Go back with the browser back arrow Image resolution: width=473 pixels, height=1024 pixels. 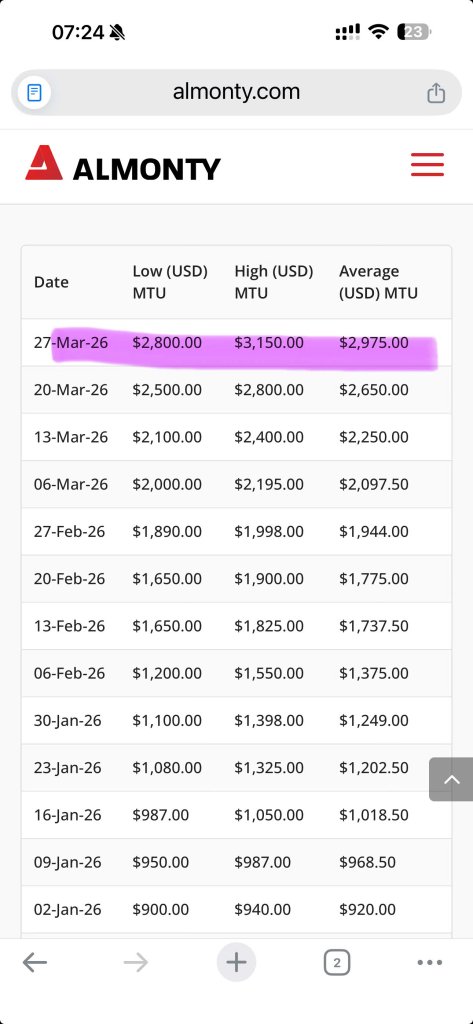(x=35, y=962)
